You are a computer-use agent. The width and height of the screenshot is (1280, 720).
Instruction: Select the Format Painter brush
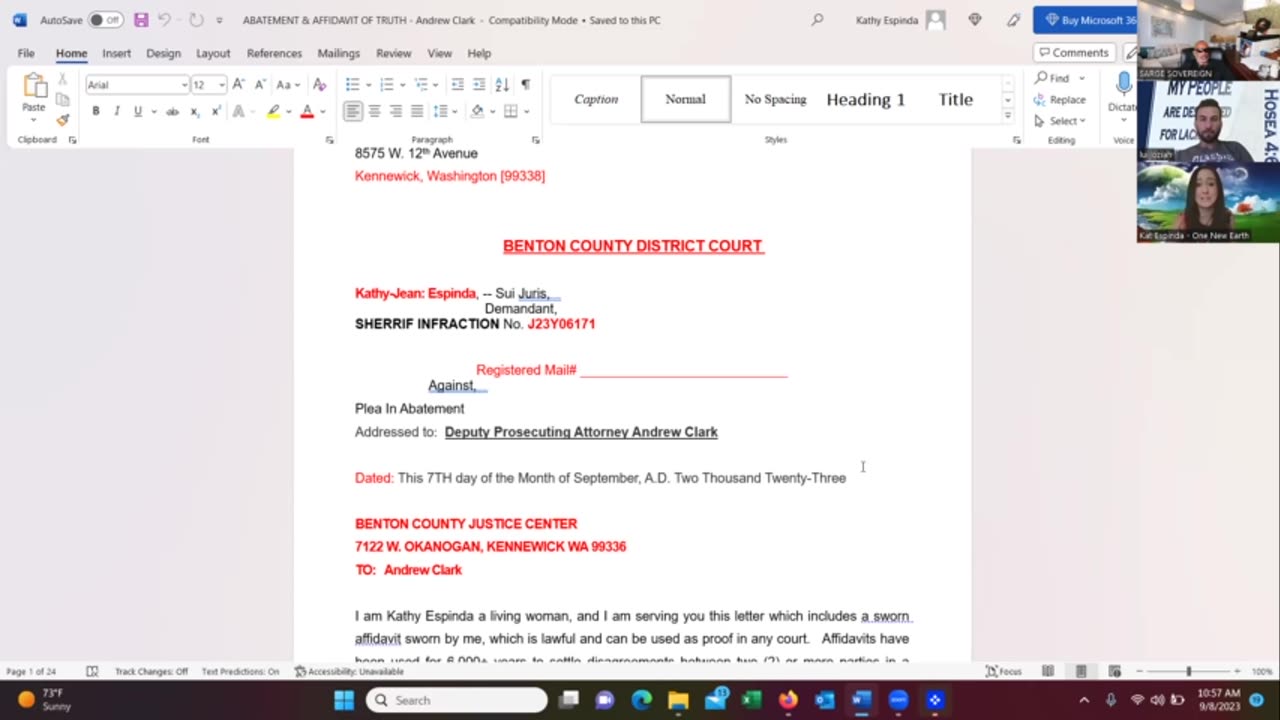[x=62, y=120]
